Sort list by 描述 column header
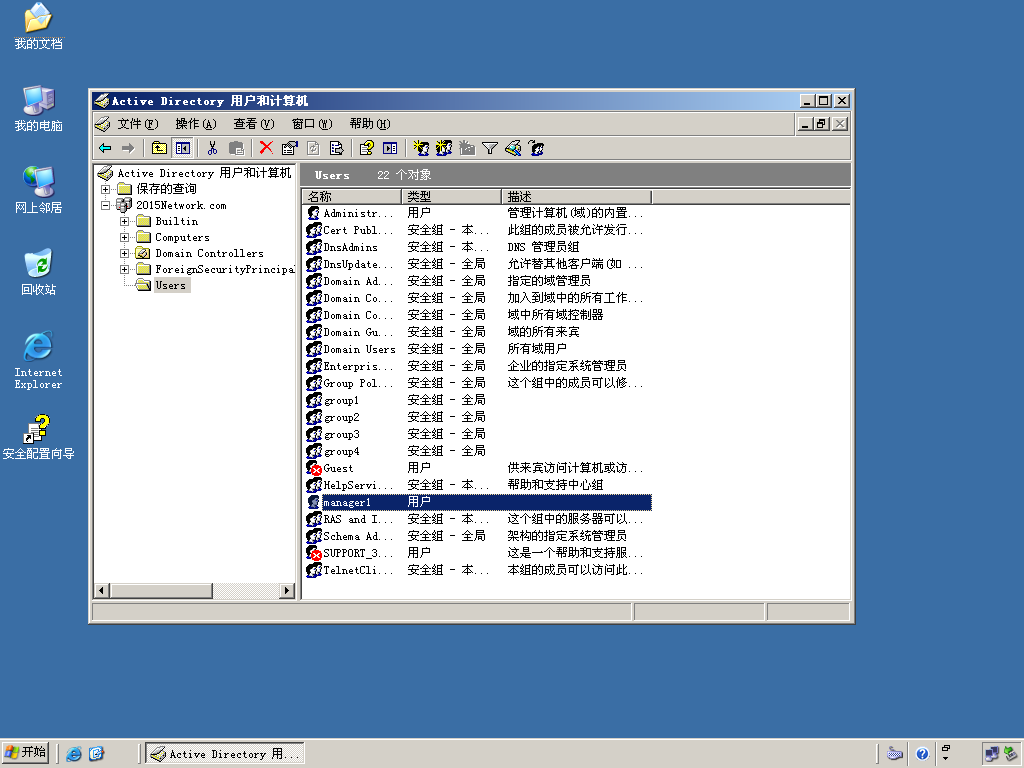 (x=577, y=197)
